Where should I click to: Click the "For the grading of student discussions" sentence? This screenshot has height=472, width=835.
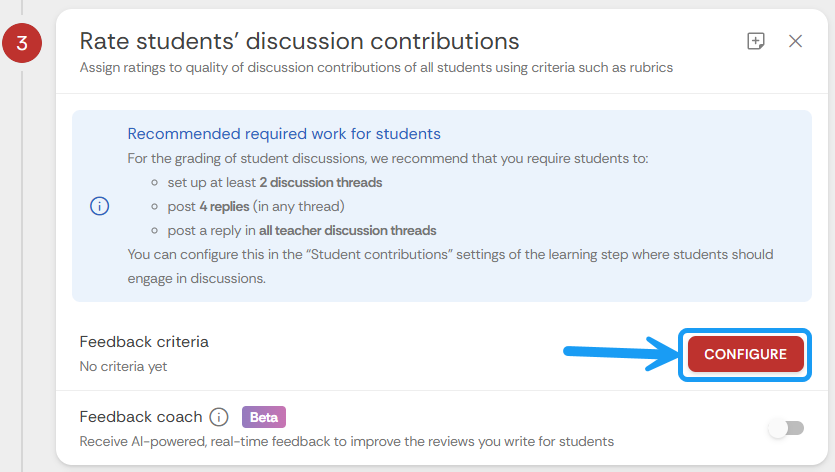click(x=388, y=158)
